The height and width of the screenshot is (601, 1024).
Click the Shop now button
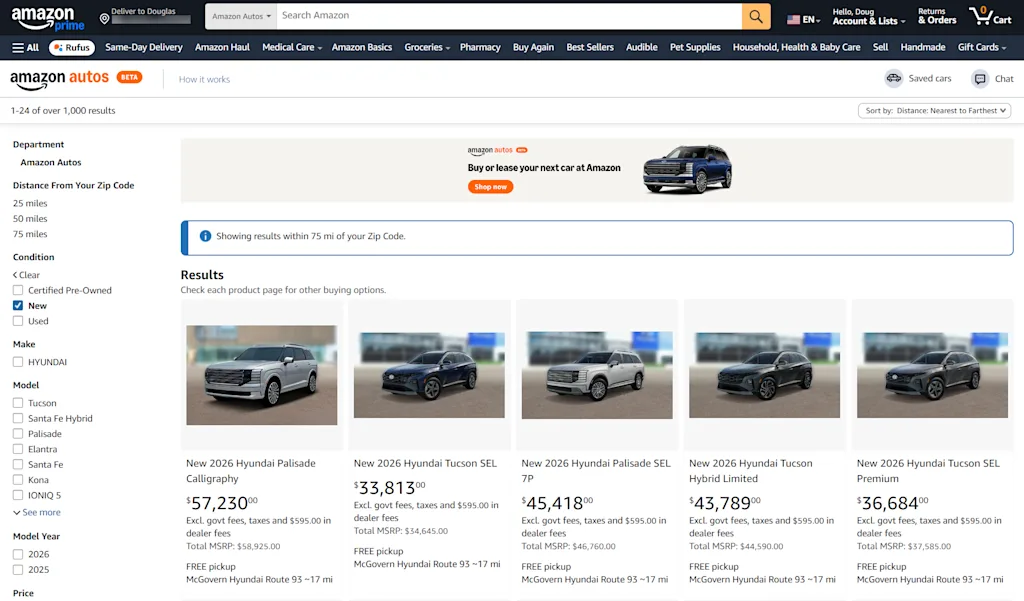click(490, 186)
